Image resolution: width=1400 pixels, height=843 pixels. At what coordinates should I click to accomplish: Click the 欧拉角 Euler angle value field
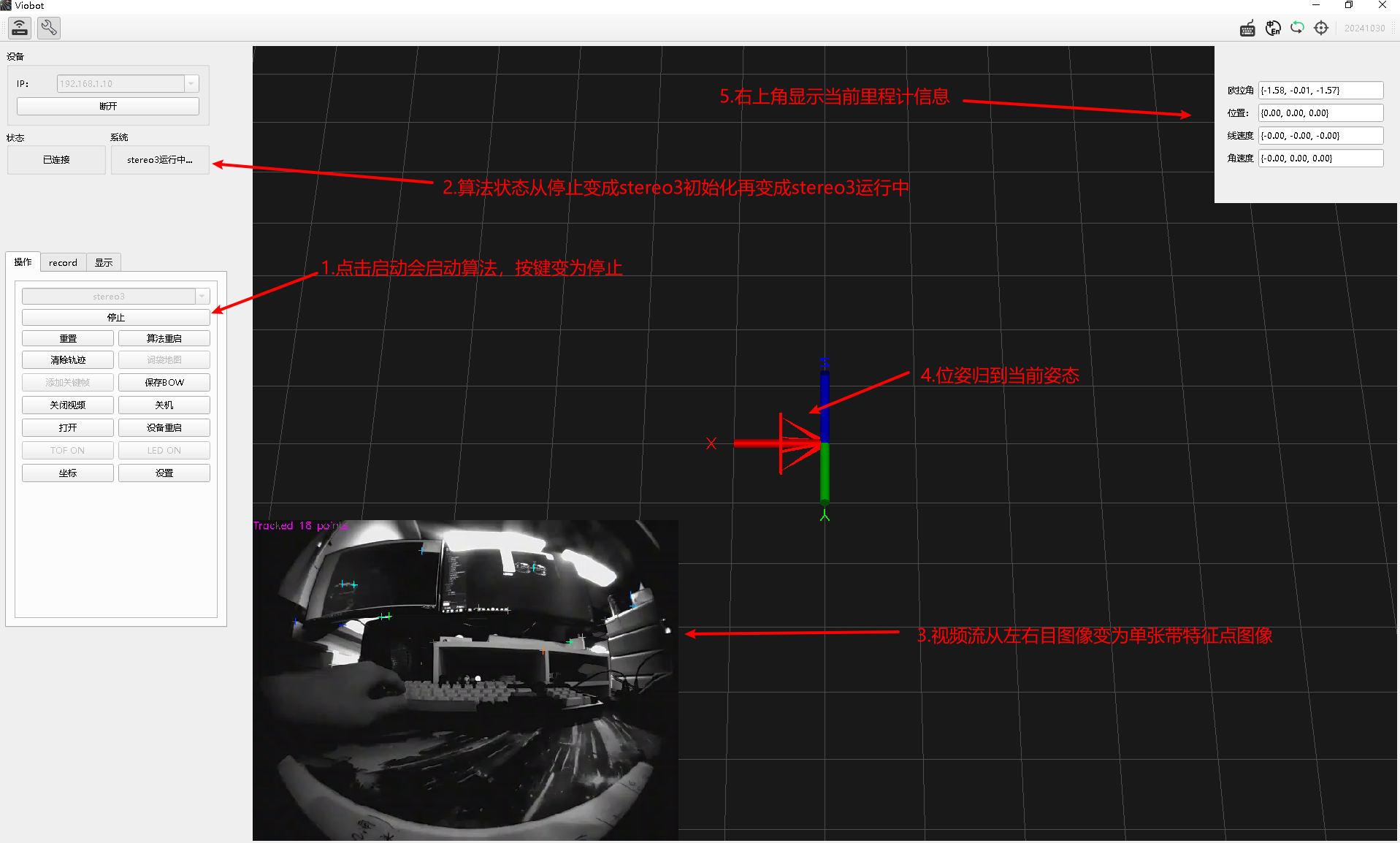[x=1320, y=91]
